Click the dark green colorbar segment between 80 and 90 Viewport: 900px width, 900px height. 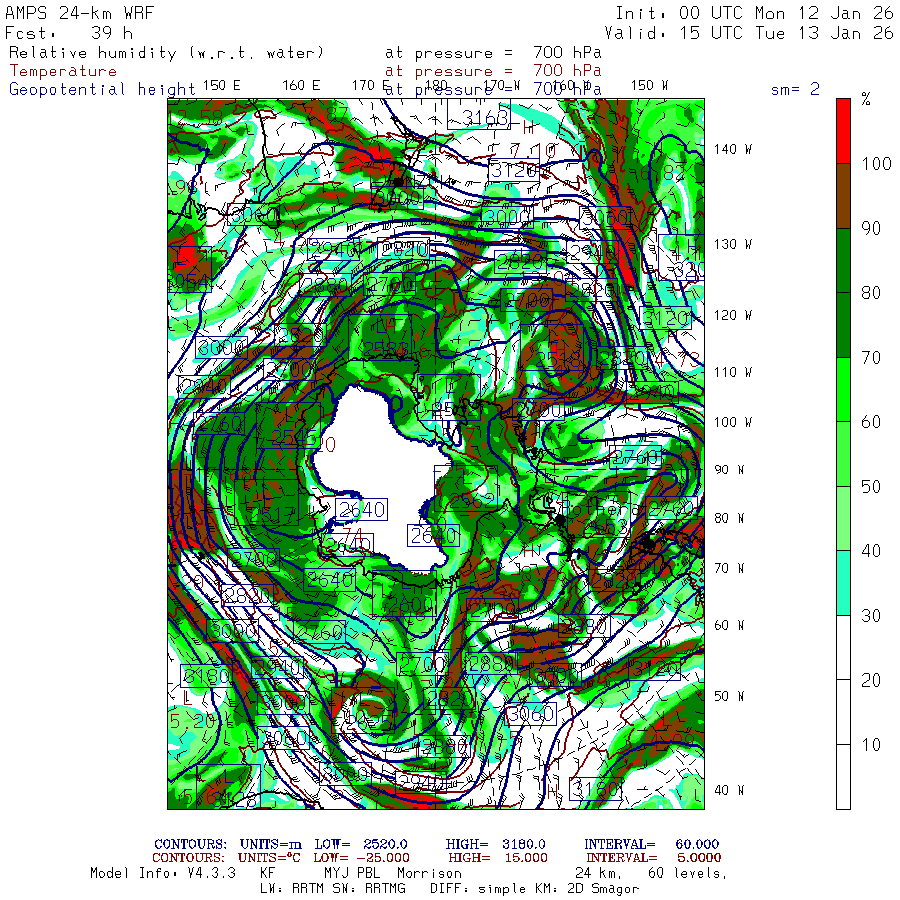click(843, 261)
